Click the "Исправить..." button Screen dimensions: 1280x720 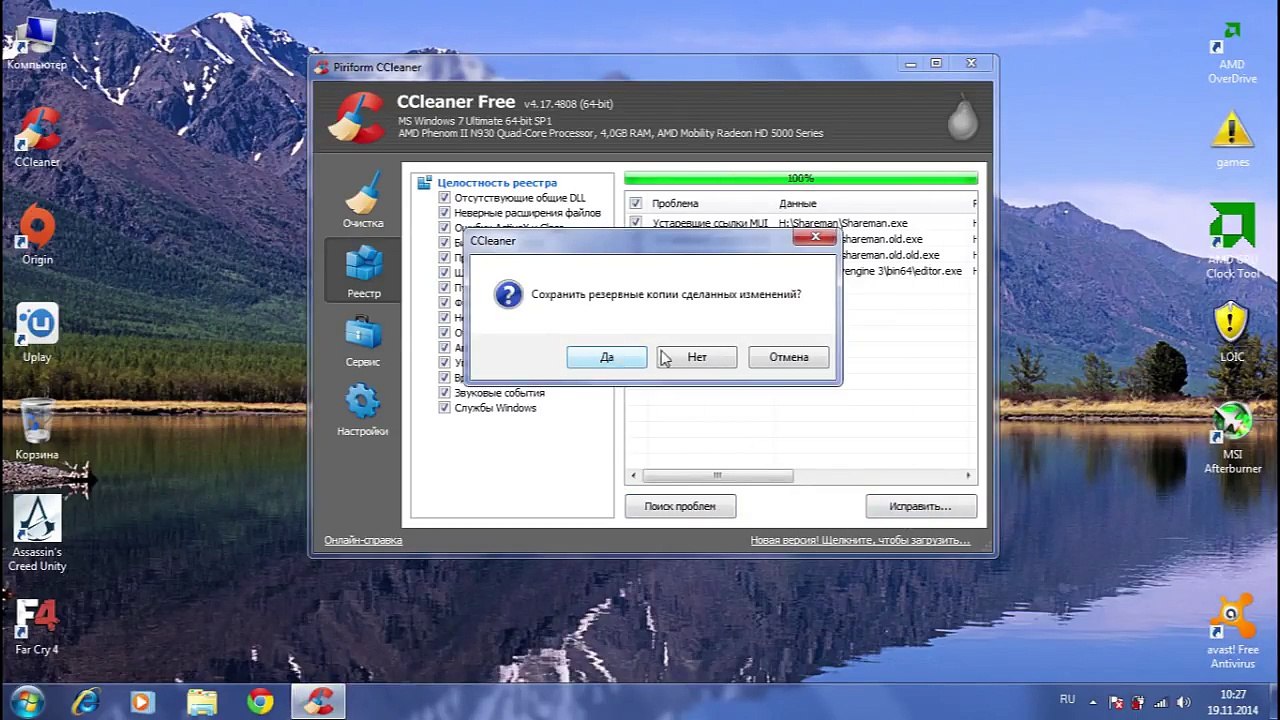[x=920, y=506]
